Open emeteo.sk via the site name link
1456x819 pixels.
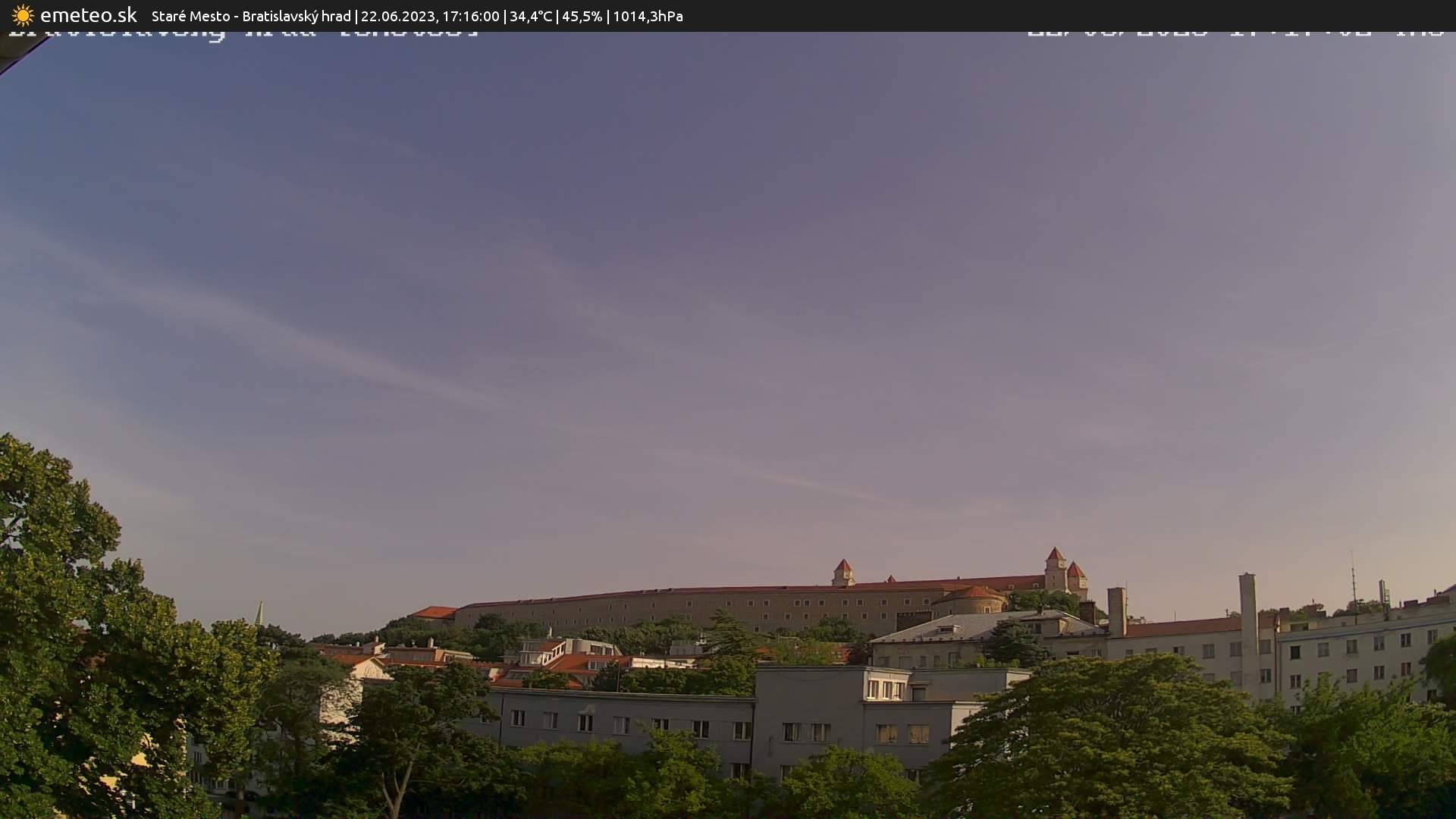point(87,14)
